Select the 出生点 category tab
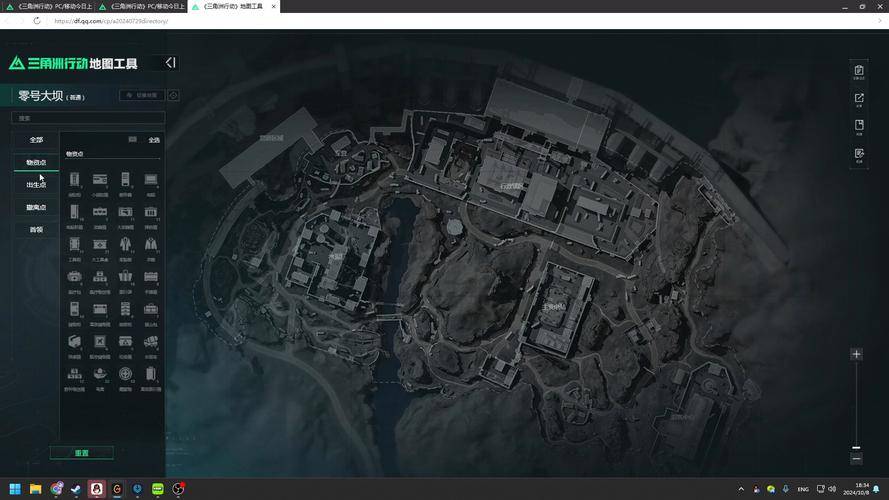 click(x=36, y=185)
